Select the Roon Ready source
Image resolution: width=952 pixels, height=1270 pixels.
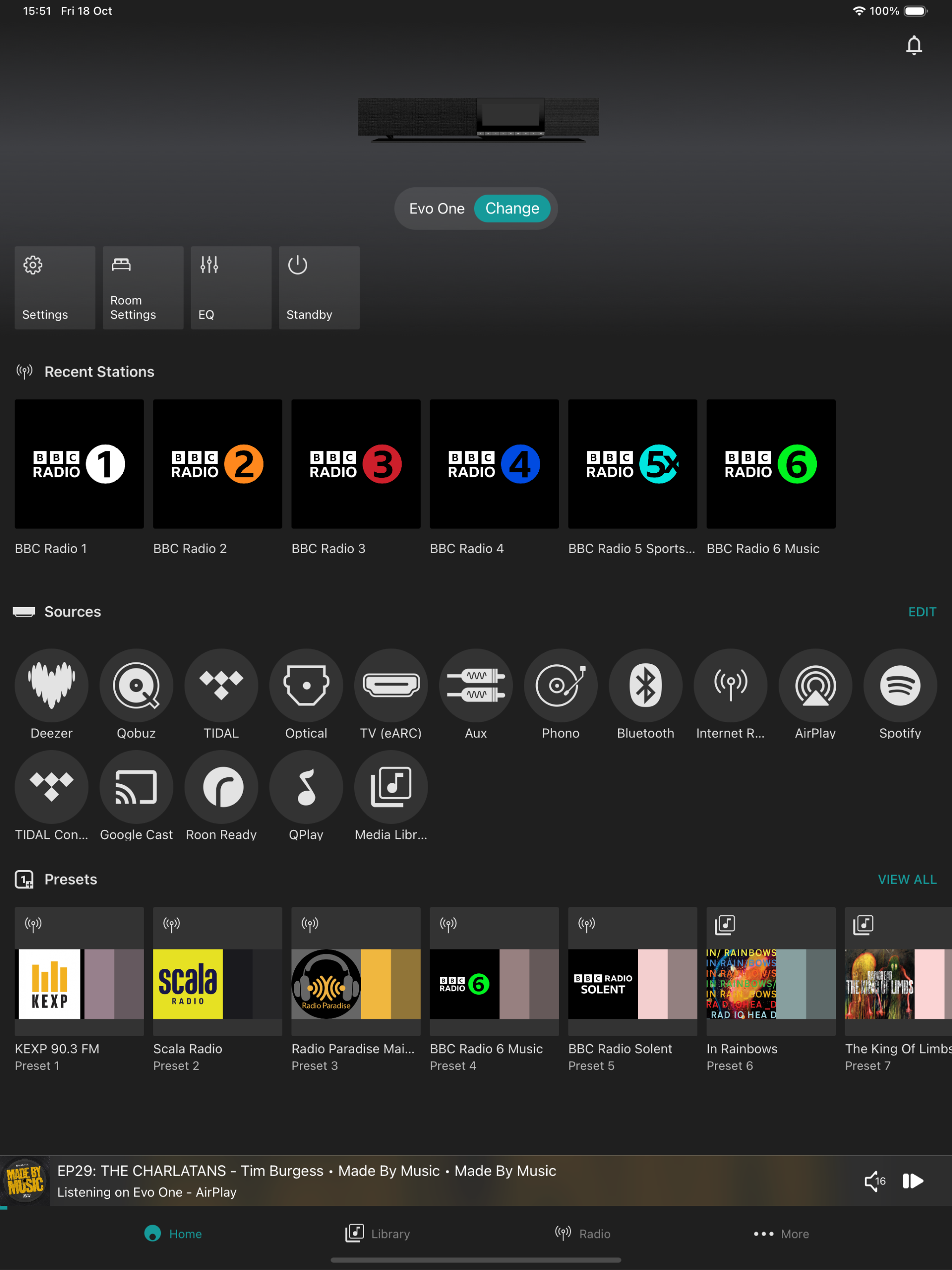[x=221, y=787]
